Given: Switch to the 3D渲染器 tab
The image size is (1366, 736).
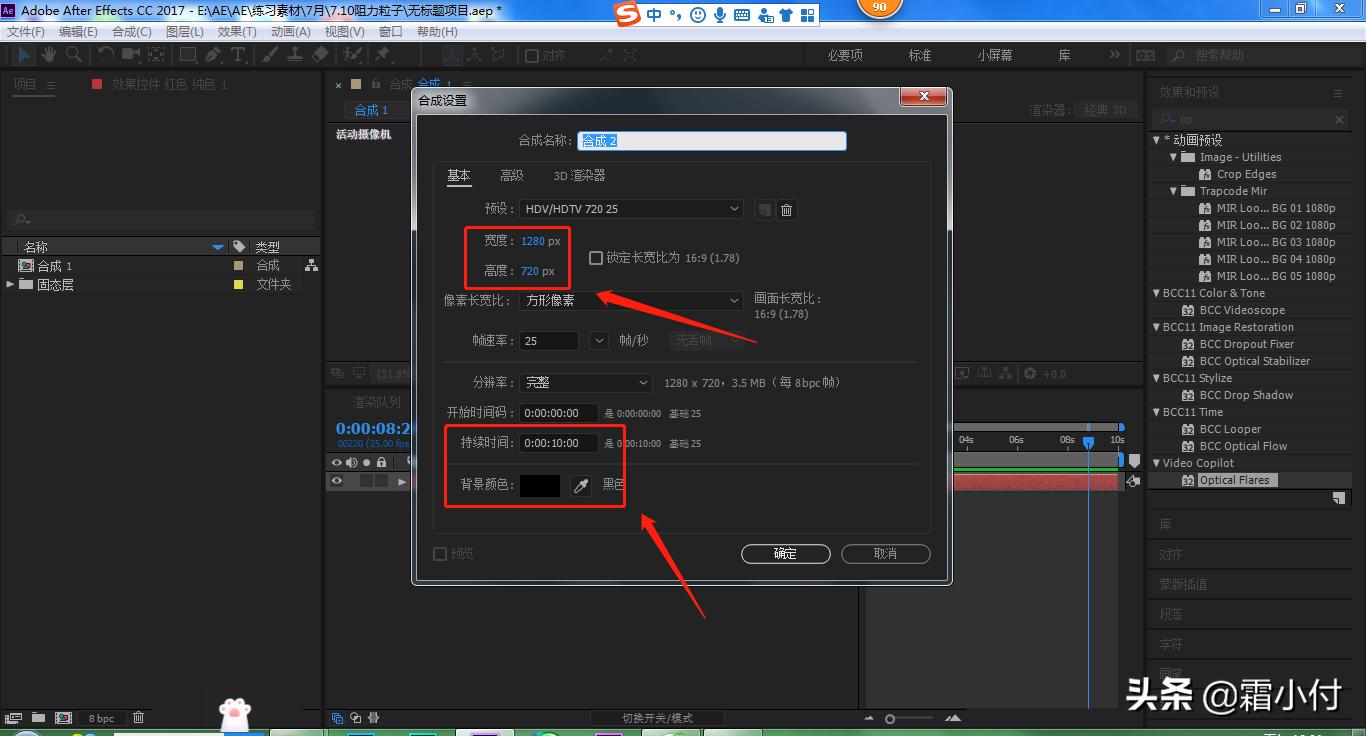Looking at the screenshot, I should 578,175.
